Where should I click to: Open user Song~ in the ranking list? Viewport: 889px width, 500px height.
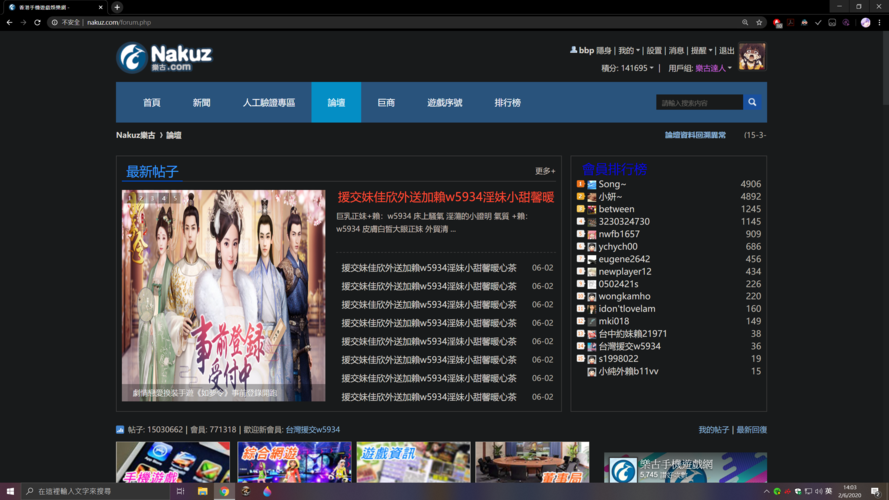coord(612,184)
